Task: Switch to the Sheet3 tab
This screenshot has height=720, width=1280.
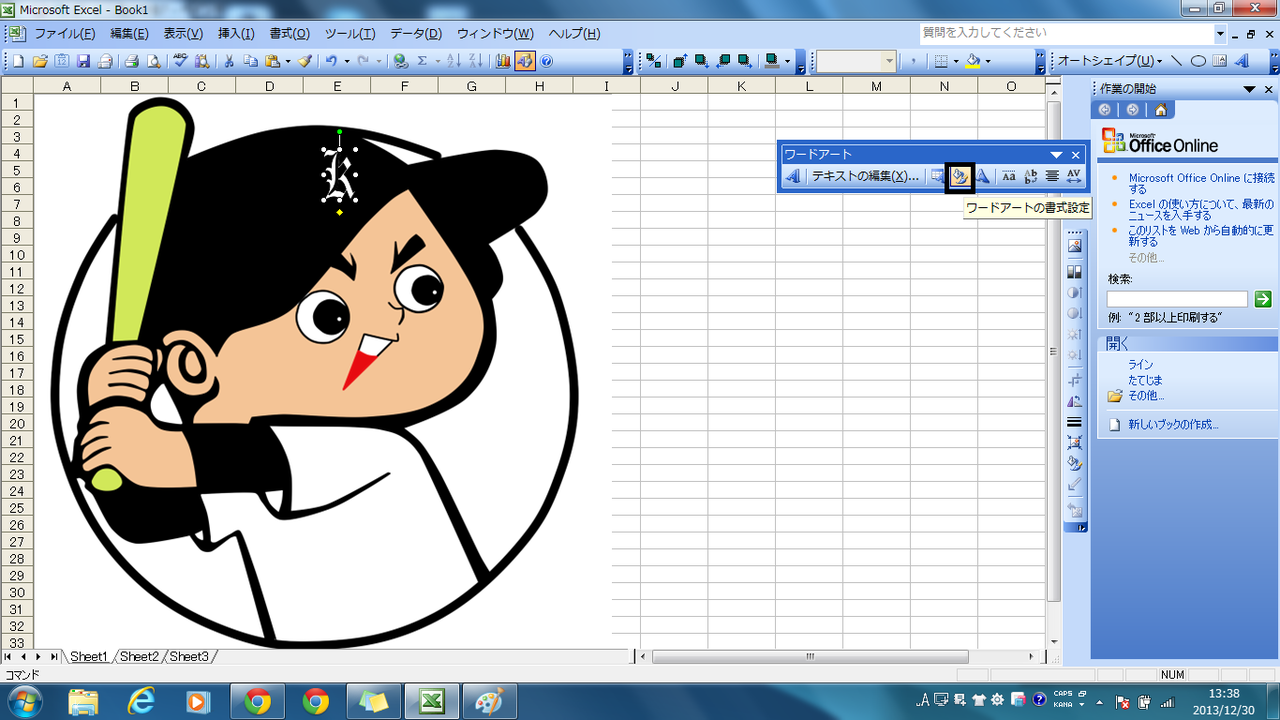Action: (189, 656)
